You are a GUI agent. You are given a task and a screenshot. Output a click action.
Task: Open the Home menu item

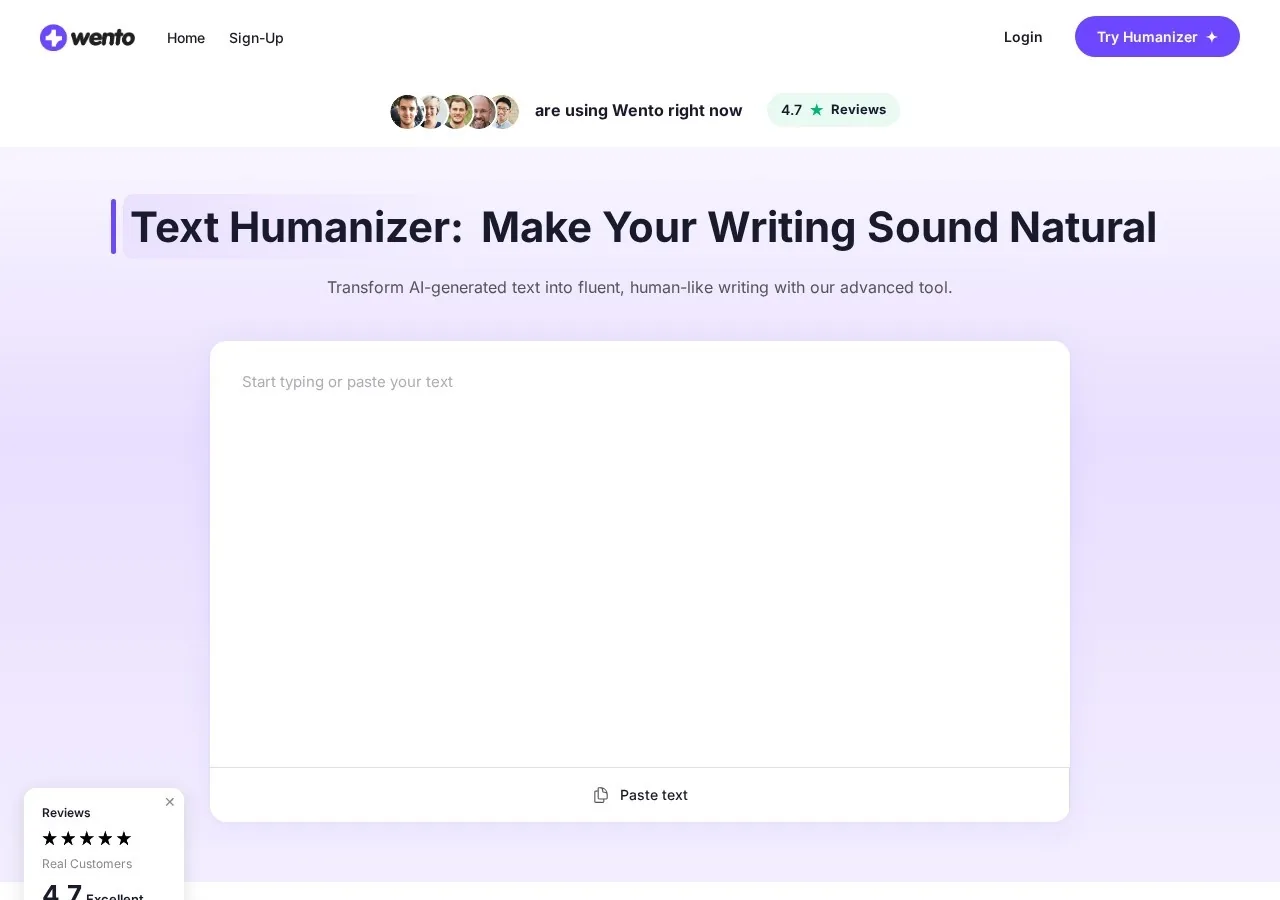tap(186, 38)
